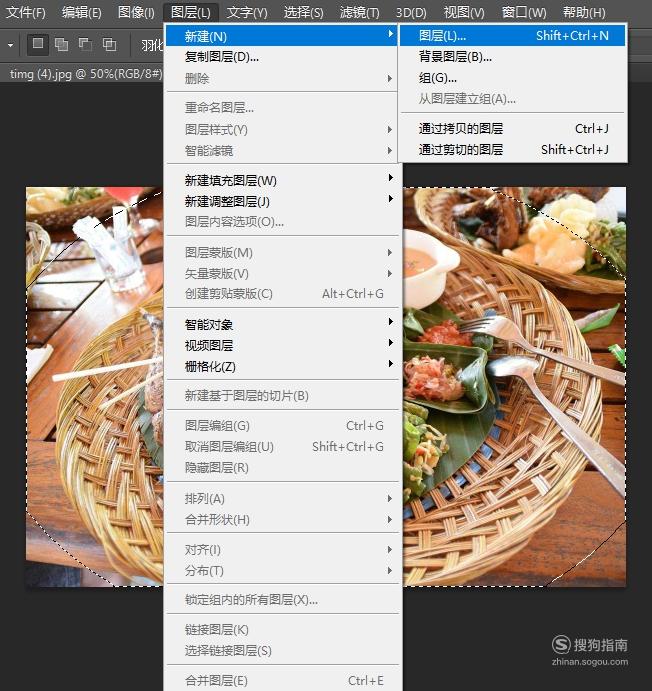Screen dimensions: 652x691
Task: Click the submenu arrow beside 新建填充图层(W)
Action: click(x=390, y=178)
